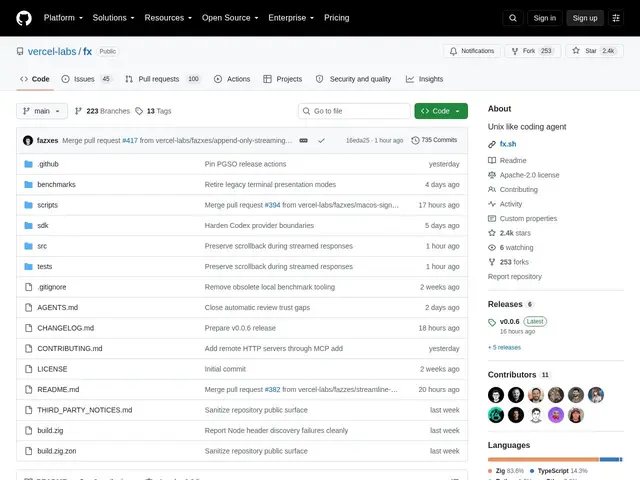Open the Enterprise dropdown menu
The height and width of the screenshot is (480, 640).
(x=291, y=18)
